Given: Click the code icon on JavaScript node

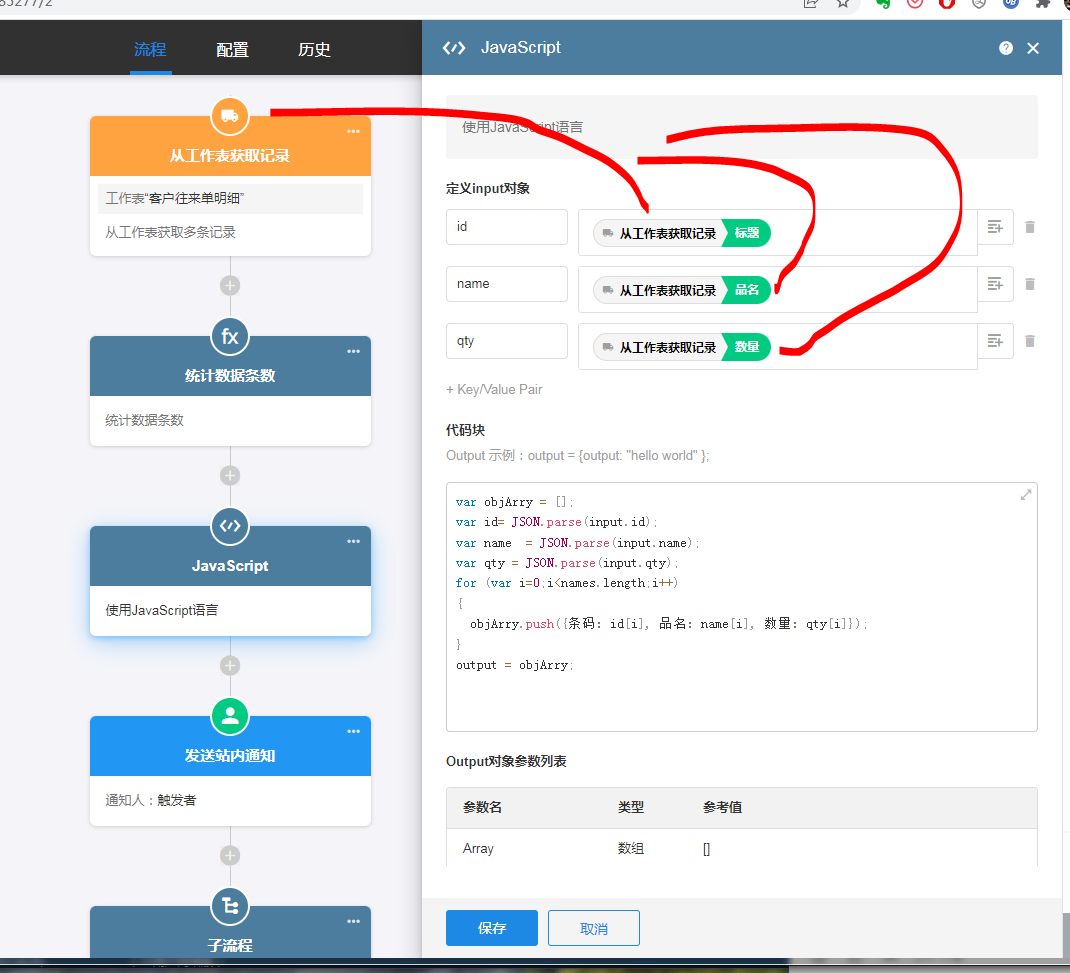Looking at the screenshot, I should (230, 526).
